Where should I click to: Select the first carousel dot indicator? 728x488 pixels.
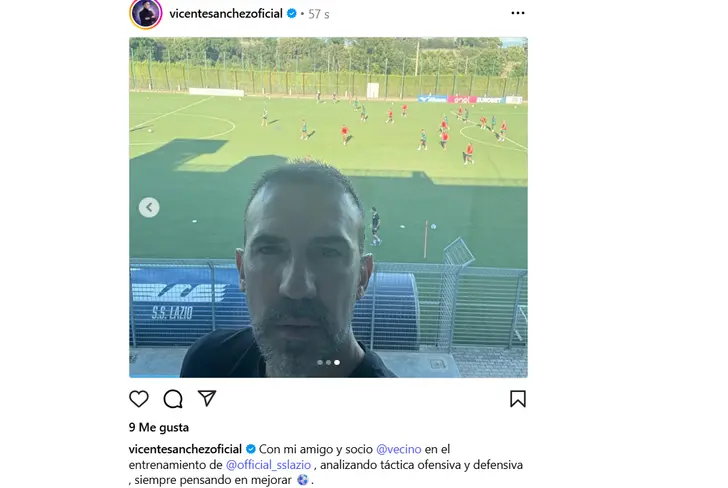pyautogui.click(x=320, y=362)
